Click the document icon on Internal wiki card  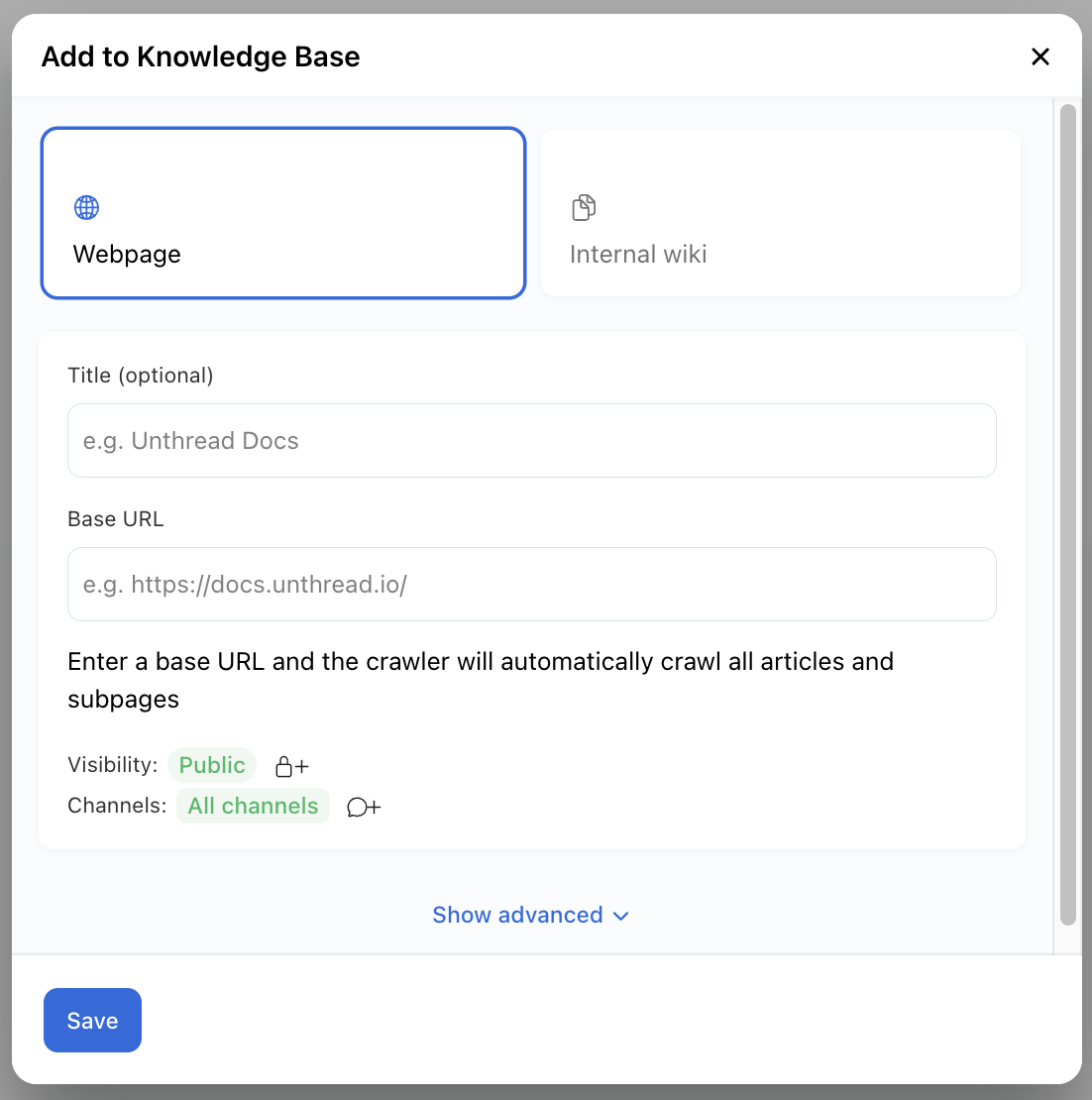click(x=584, y=207)
